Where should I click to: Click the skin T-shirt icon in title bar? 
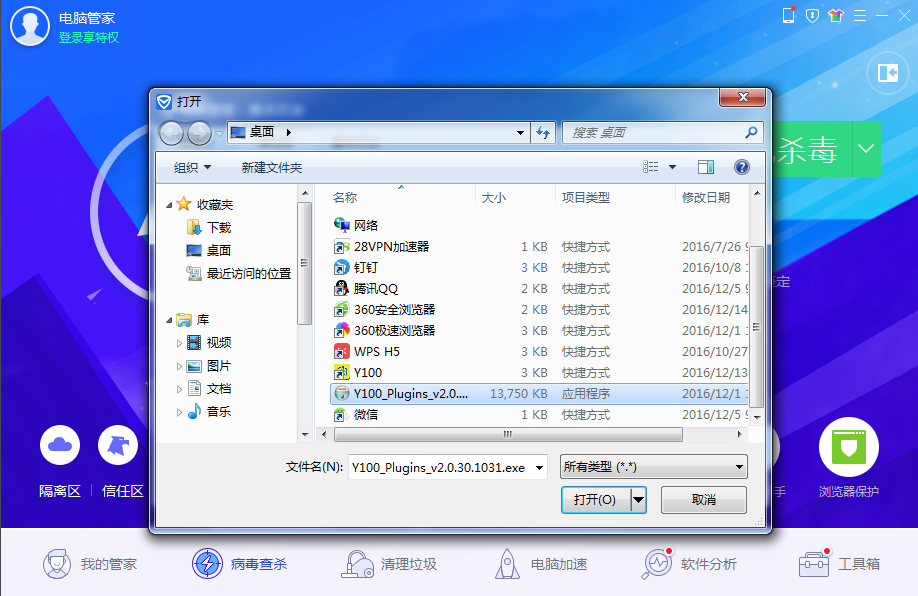click(836, 15)
